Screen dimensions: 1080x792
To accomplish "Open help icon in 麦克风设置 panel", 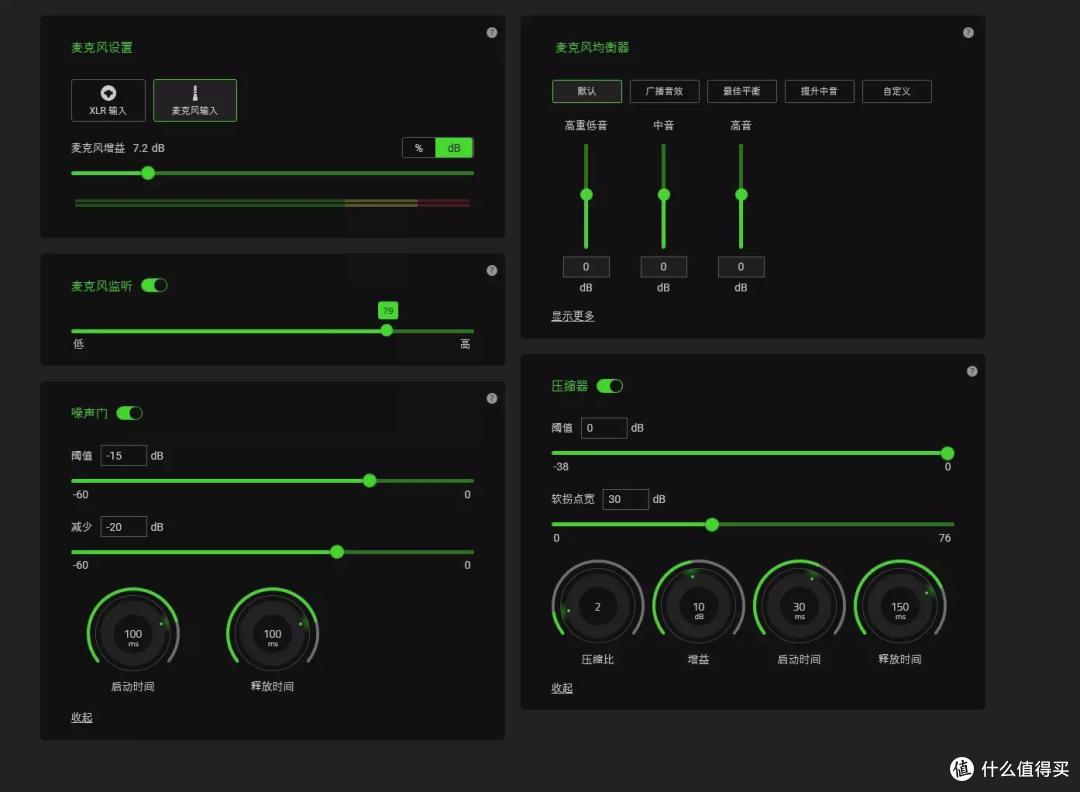I will 492,32.
